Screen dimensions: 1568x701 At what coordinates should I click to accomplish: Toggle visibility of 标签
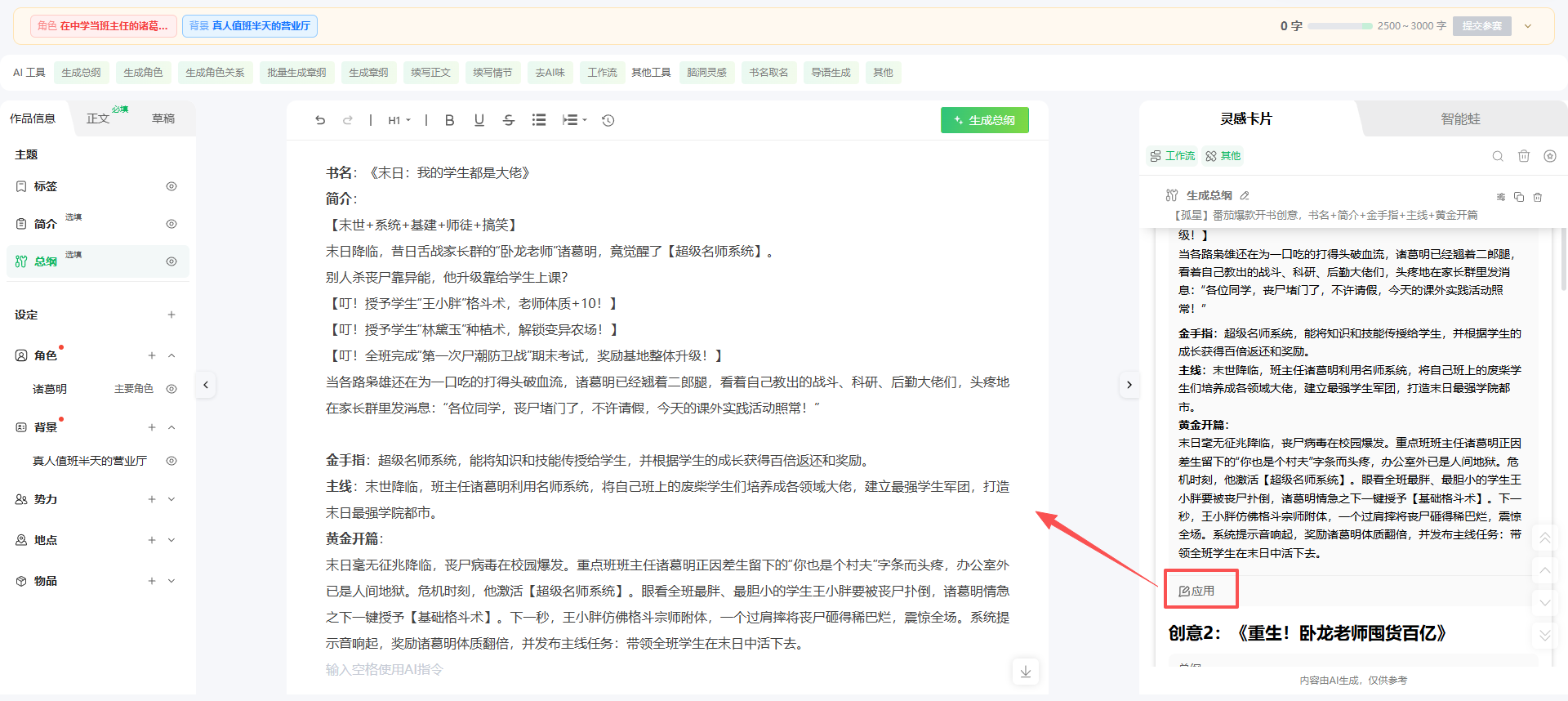pos(171,186)
